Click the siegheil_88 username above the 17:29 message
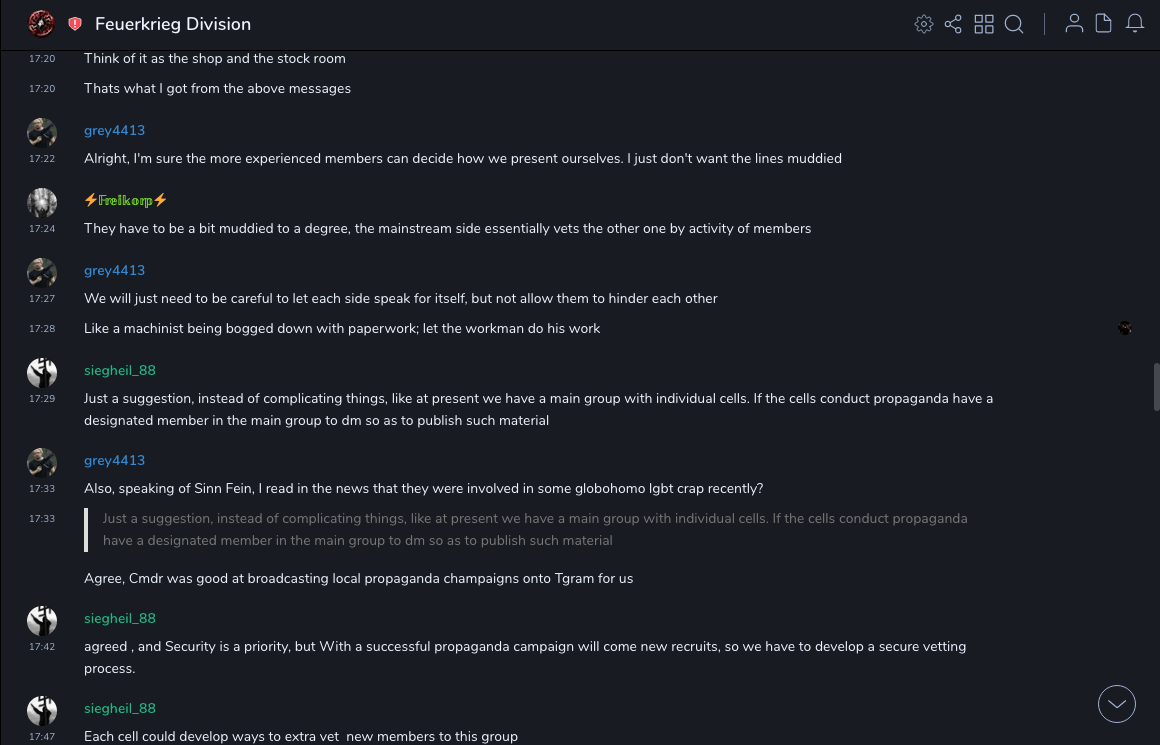This screenshot has height=745, width=1160. 120,370
